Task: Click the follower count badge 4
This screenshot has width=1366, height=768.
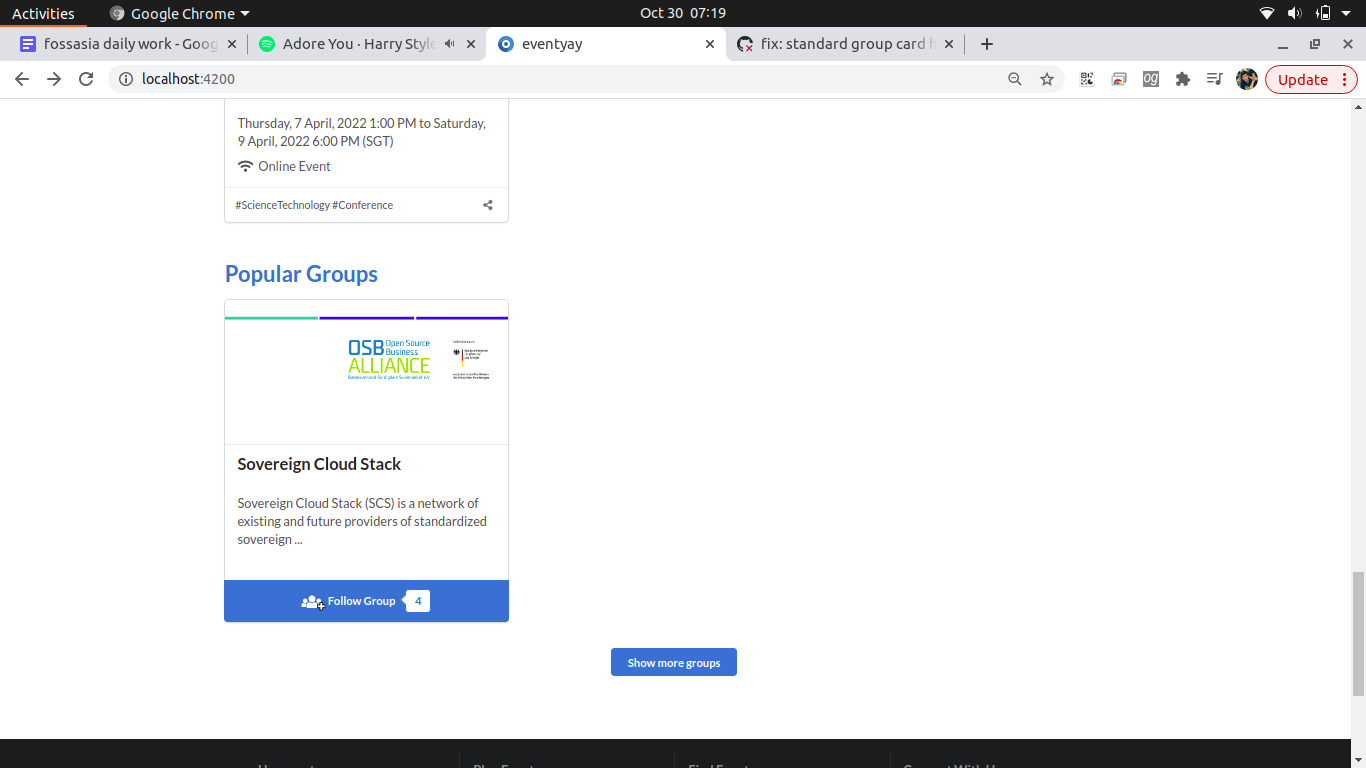Action: (418, 601)
